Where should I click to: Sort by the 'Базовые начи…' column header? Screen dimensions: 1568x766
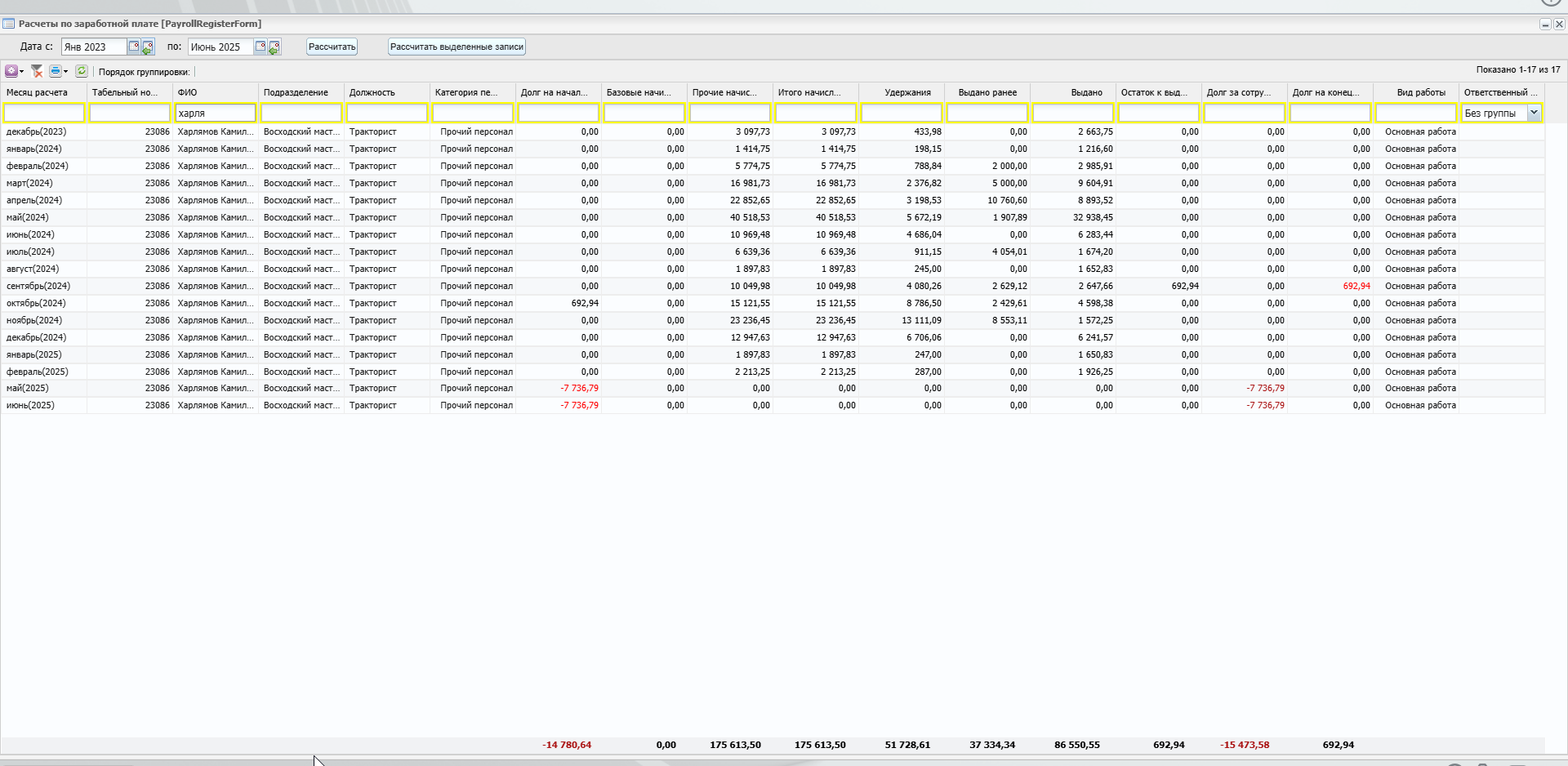pos(644,92)
